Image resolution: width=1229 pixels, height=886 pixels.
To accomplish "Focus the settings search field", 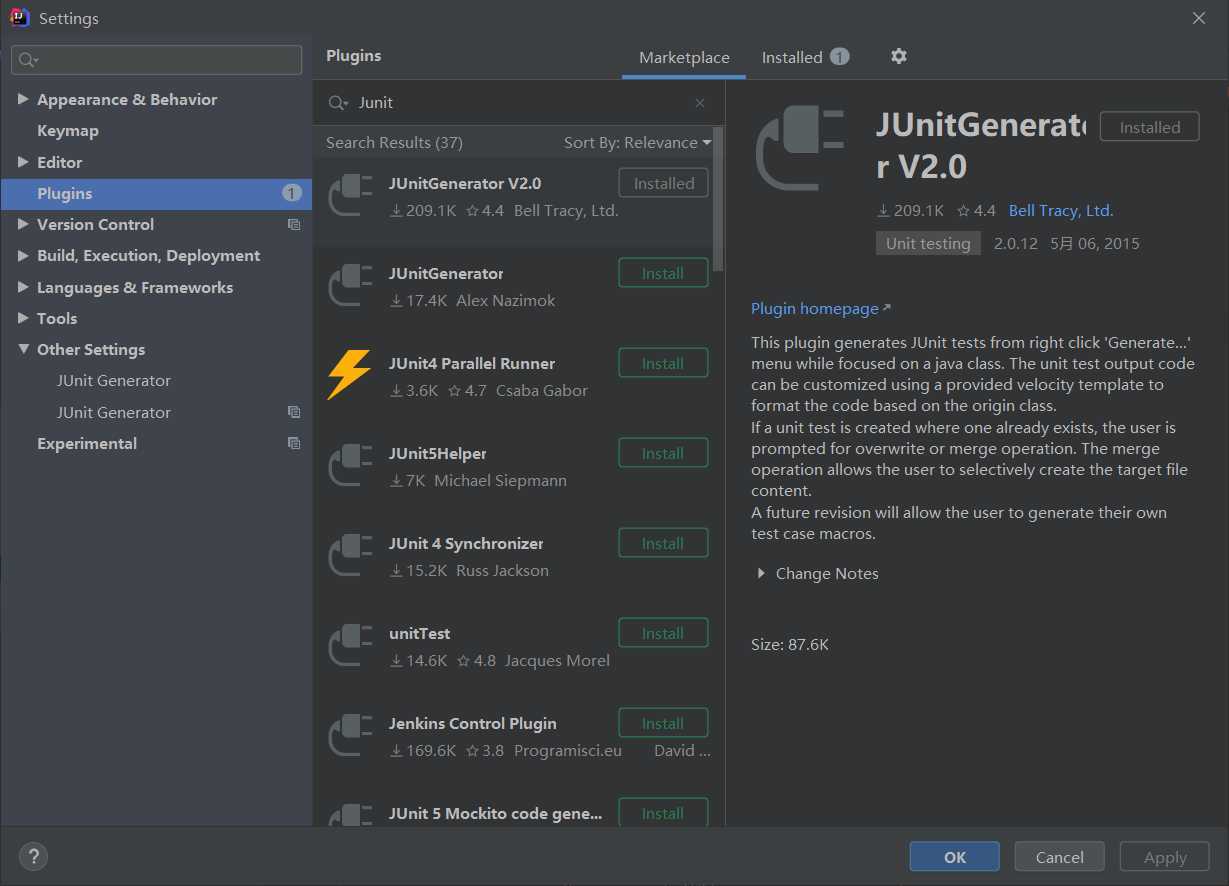I will (x=156, y=60).
